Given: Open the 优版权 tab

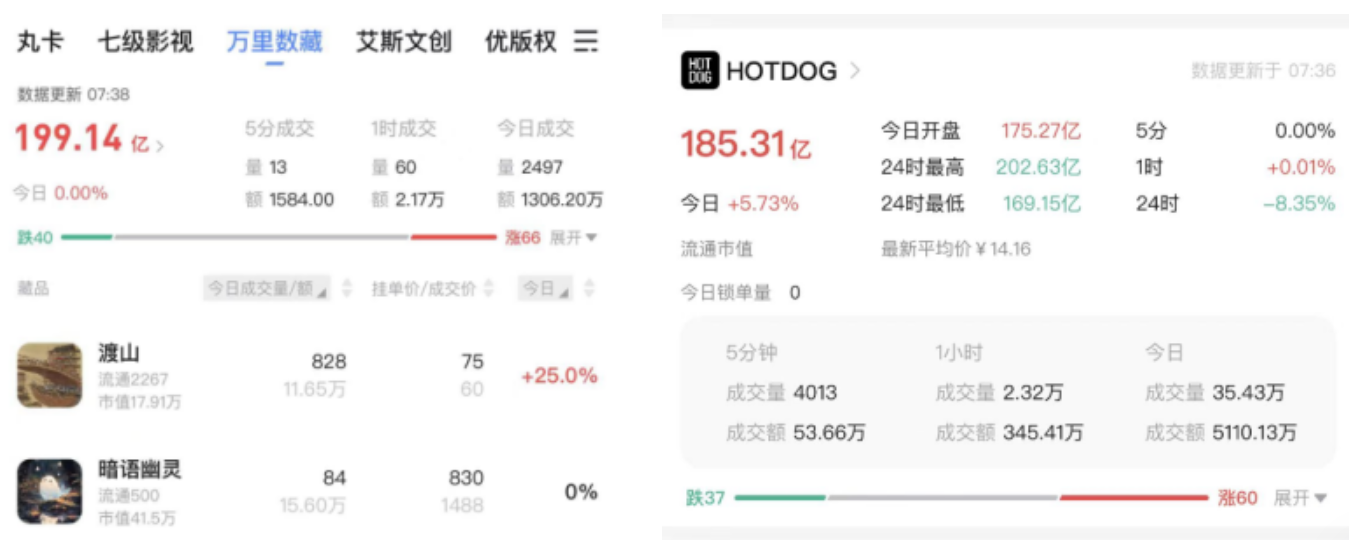Looking at the screenshot, I should point(520,42).
